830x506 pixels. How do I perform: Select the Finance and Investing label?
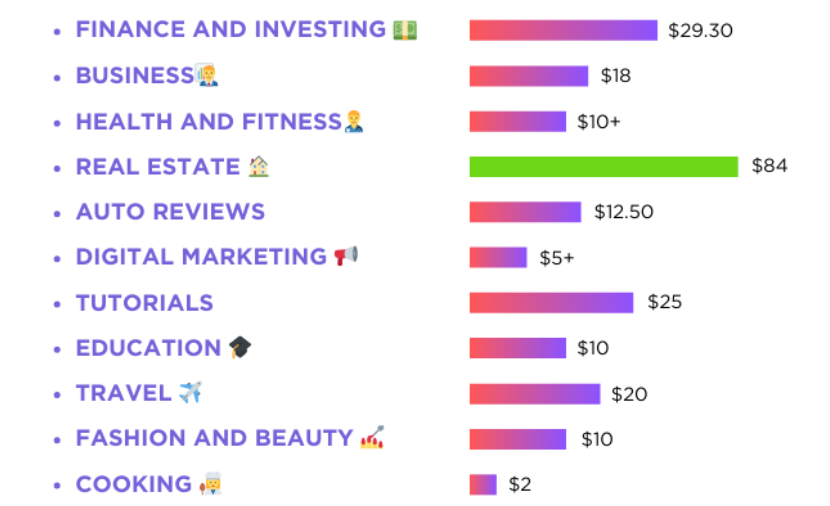230,30
